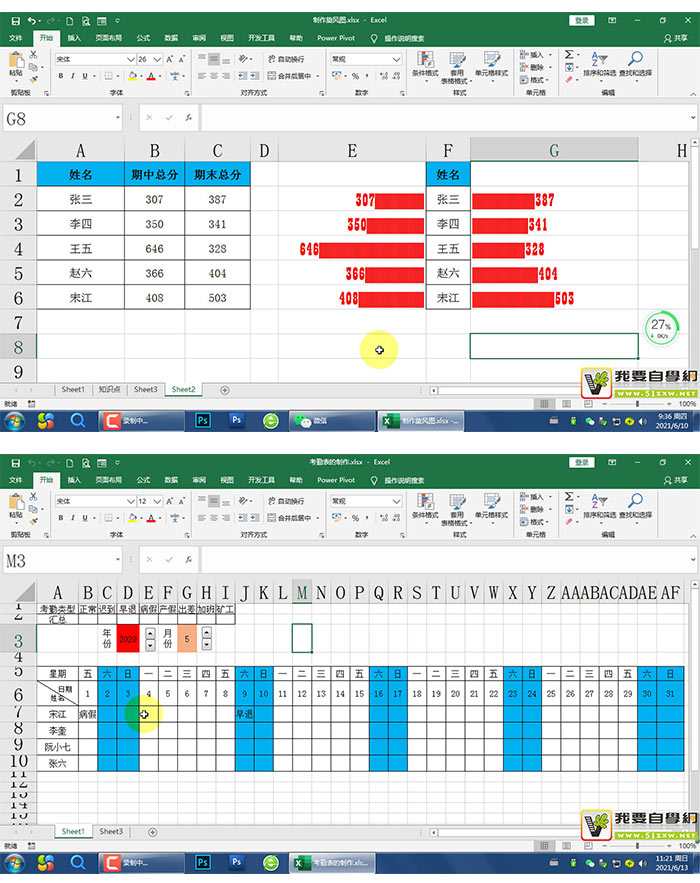Screen dimensions: 700x883
Task: Click 自动换行 wrap text in top window
Action: pyautogui.click(x=286, y=59)
